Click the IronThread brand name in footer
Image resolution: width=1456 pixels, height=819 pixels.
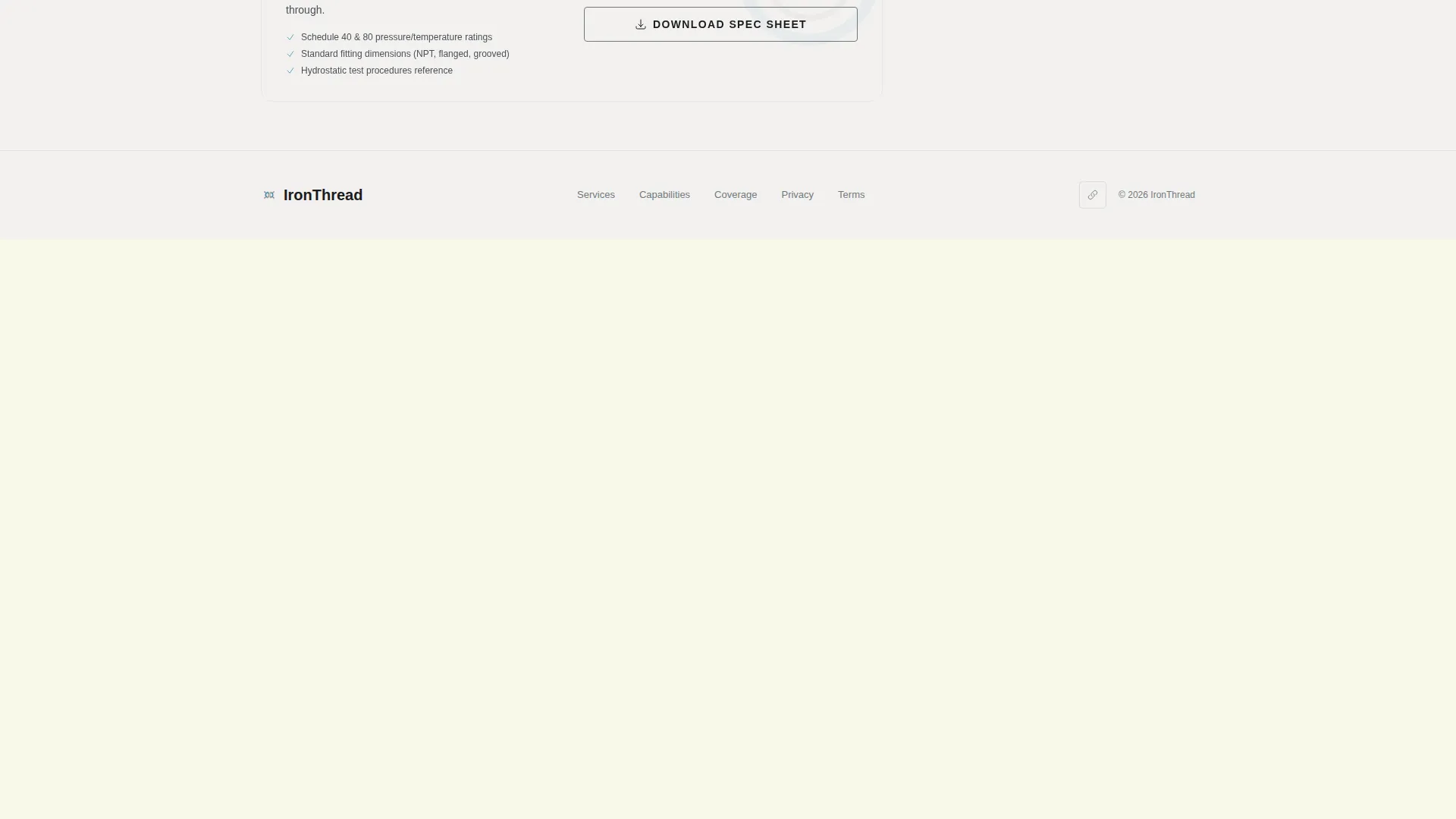coord(323,195)
